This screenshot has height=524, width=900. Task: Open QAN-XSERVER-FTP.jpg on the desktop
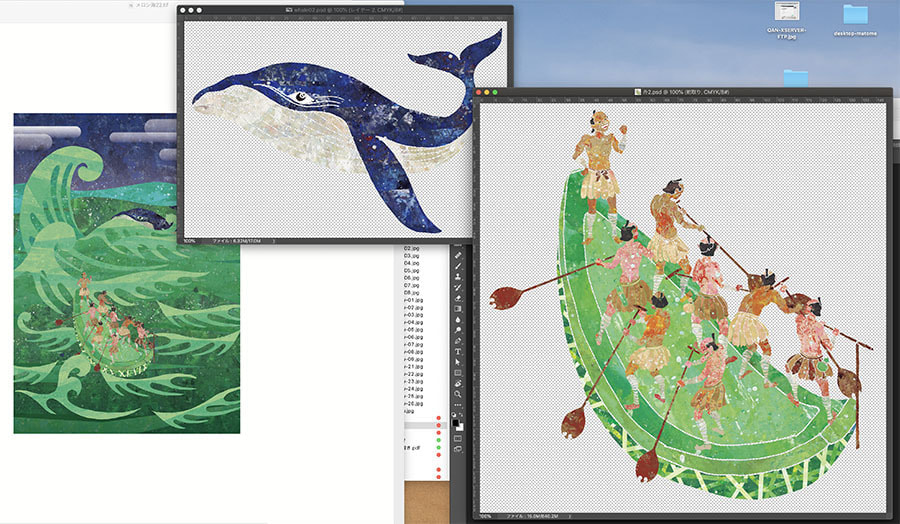787,21
